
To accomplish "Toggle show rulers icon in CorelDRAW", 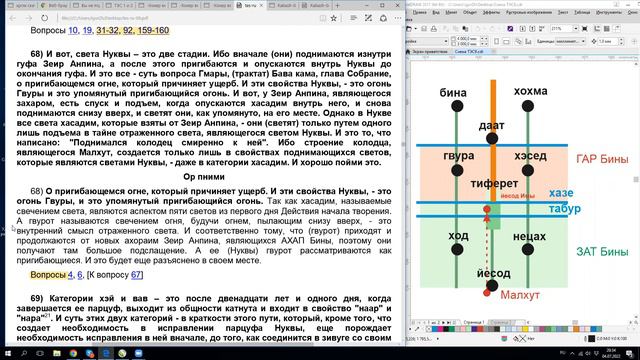I will (597, 29).
